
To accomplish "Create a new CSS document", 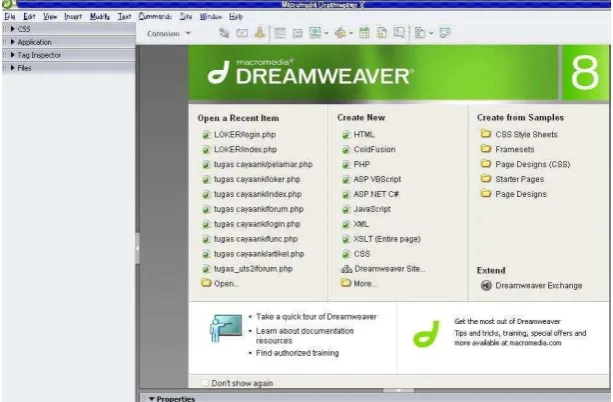I will 362,254.
